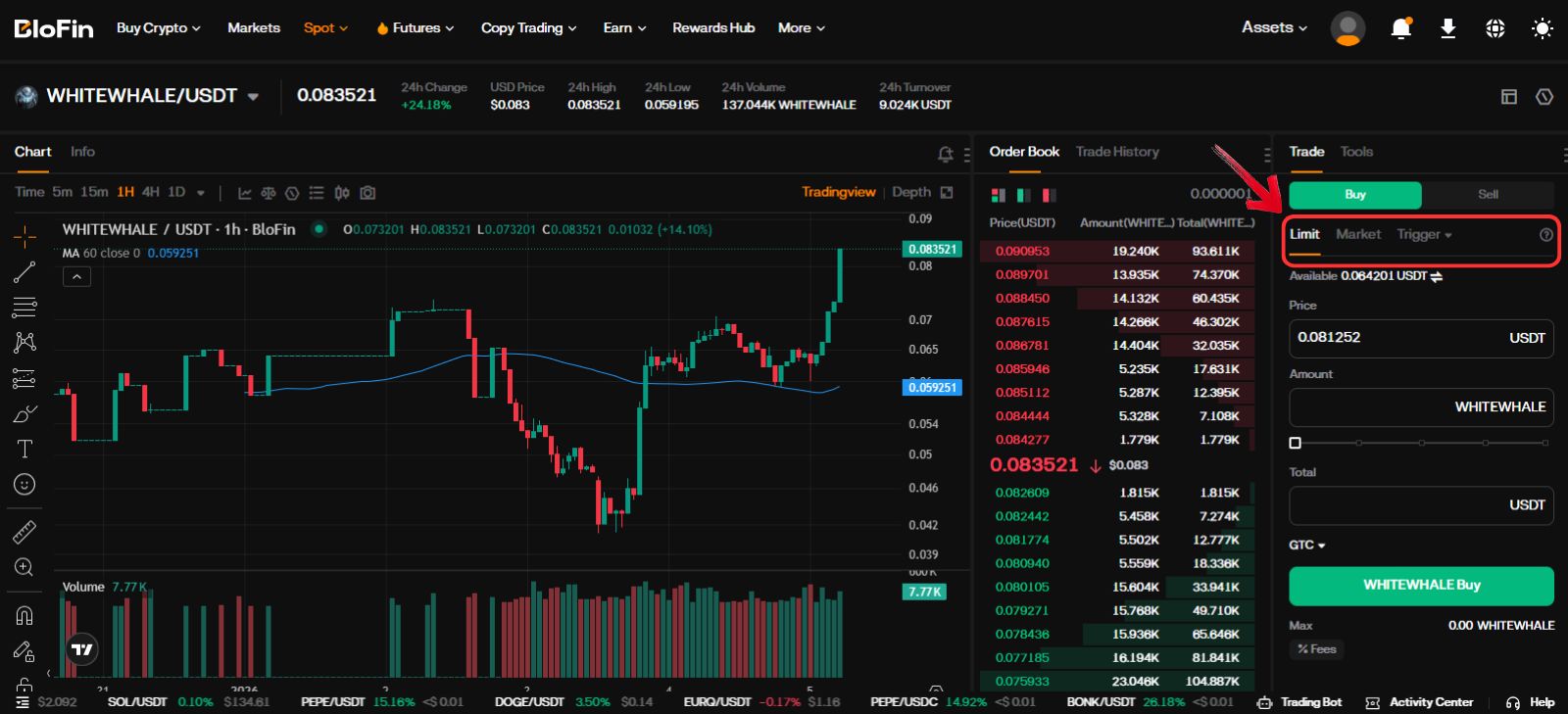Select the trend line drawing tool
This screenshot has height=714, width=1568.
click(x=24, y=272)
